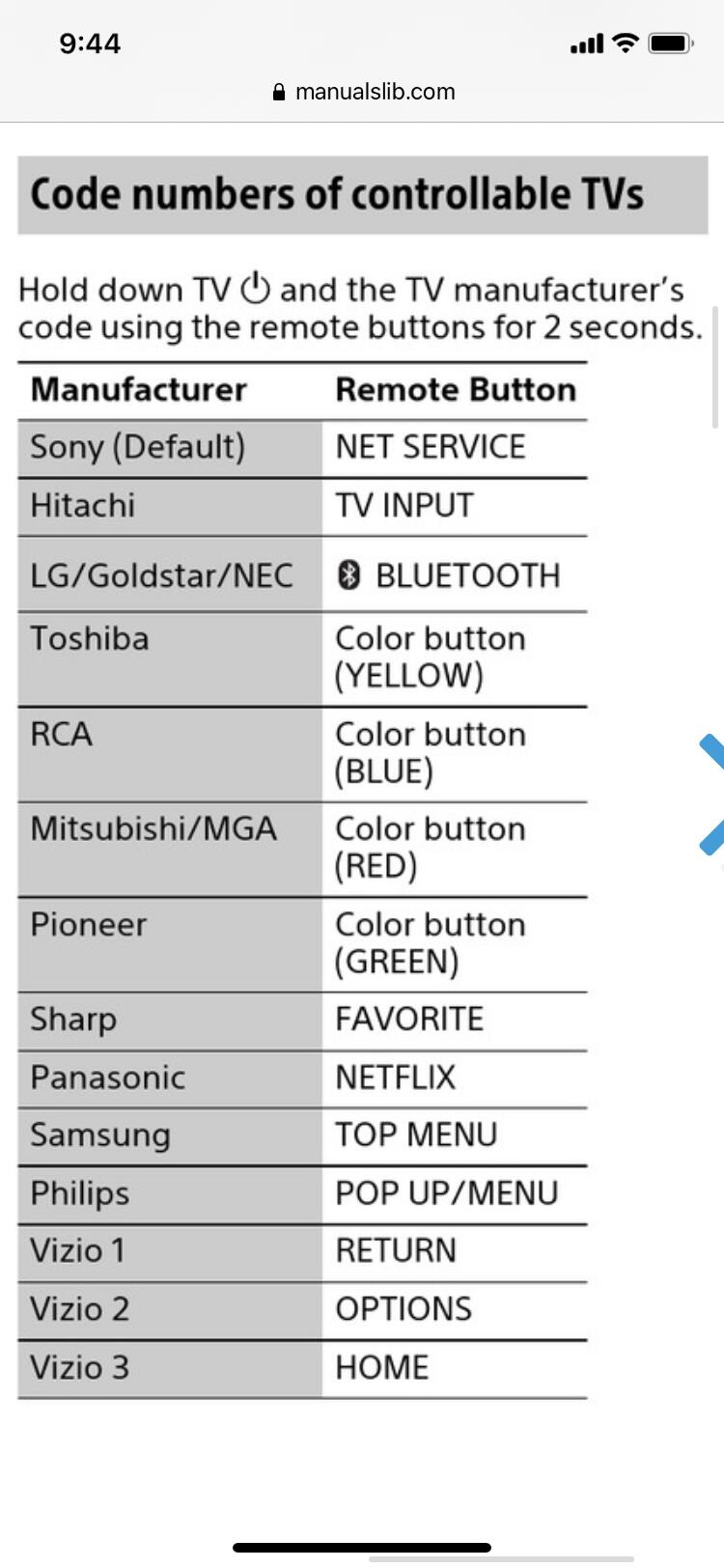Image resolution: width=724 pixels, height=1568 pixels.
Task: Tap the cellular signal bars icon
Action: [x=587, y=43]
